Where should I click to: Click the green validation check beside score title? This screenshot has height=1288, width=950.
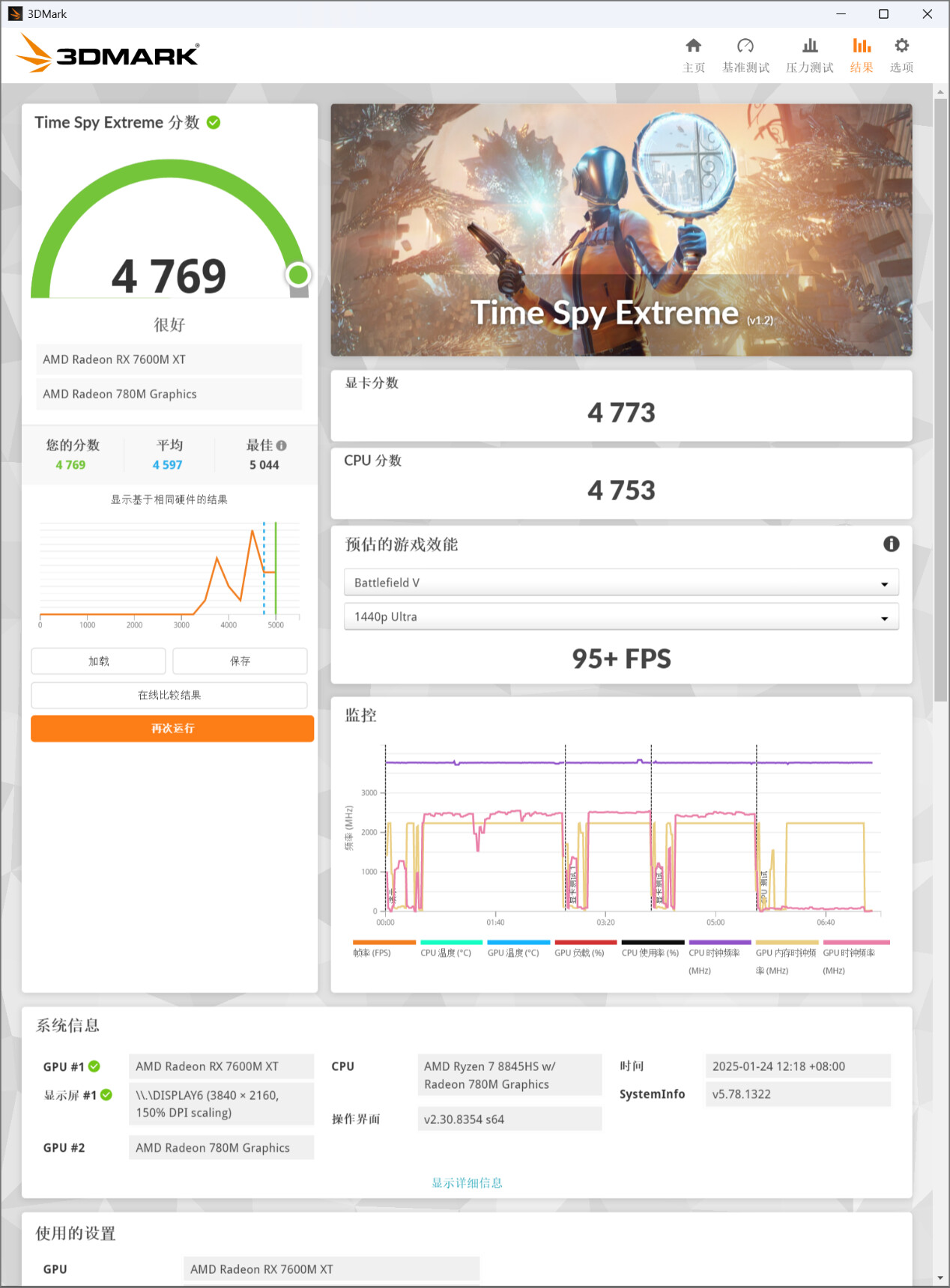[x=214, y=123]
